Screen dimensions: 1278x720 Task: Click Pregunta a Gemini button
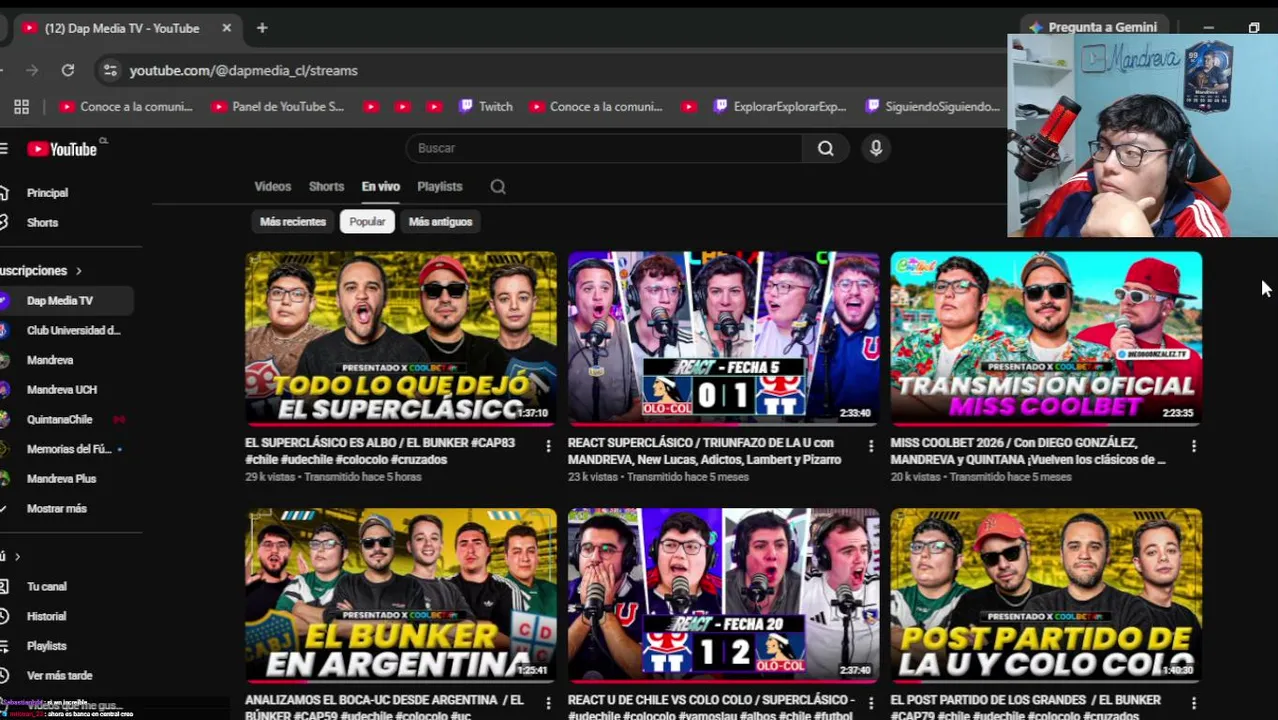point(1093,27)
